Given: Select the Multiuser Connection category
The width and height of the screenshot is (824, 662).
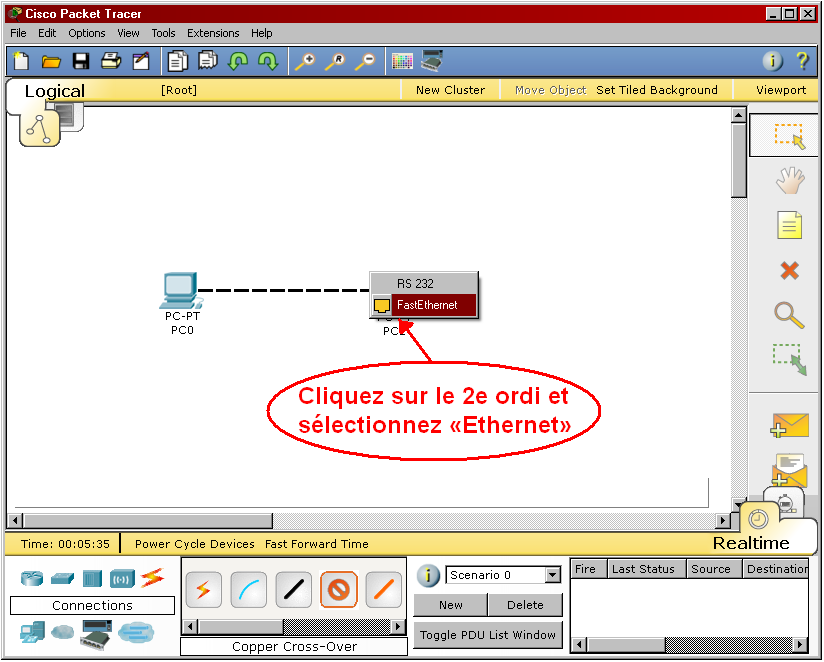Looking at the screenshot, I should pyautogui.click(x=136, y=632).
